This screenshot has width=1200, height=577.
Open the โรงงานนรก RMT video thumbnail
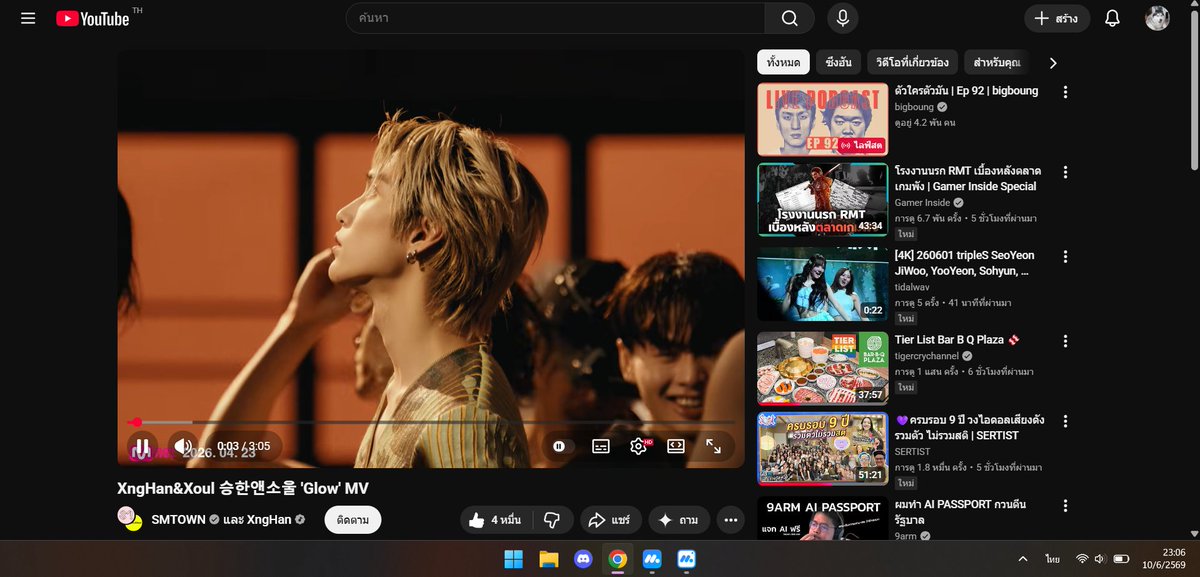point(822,200)
